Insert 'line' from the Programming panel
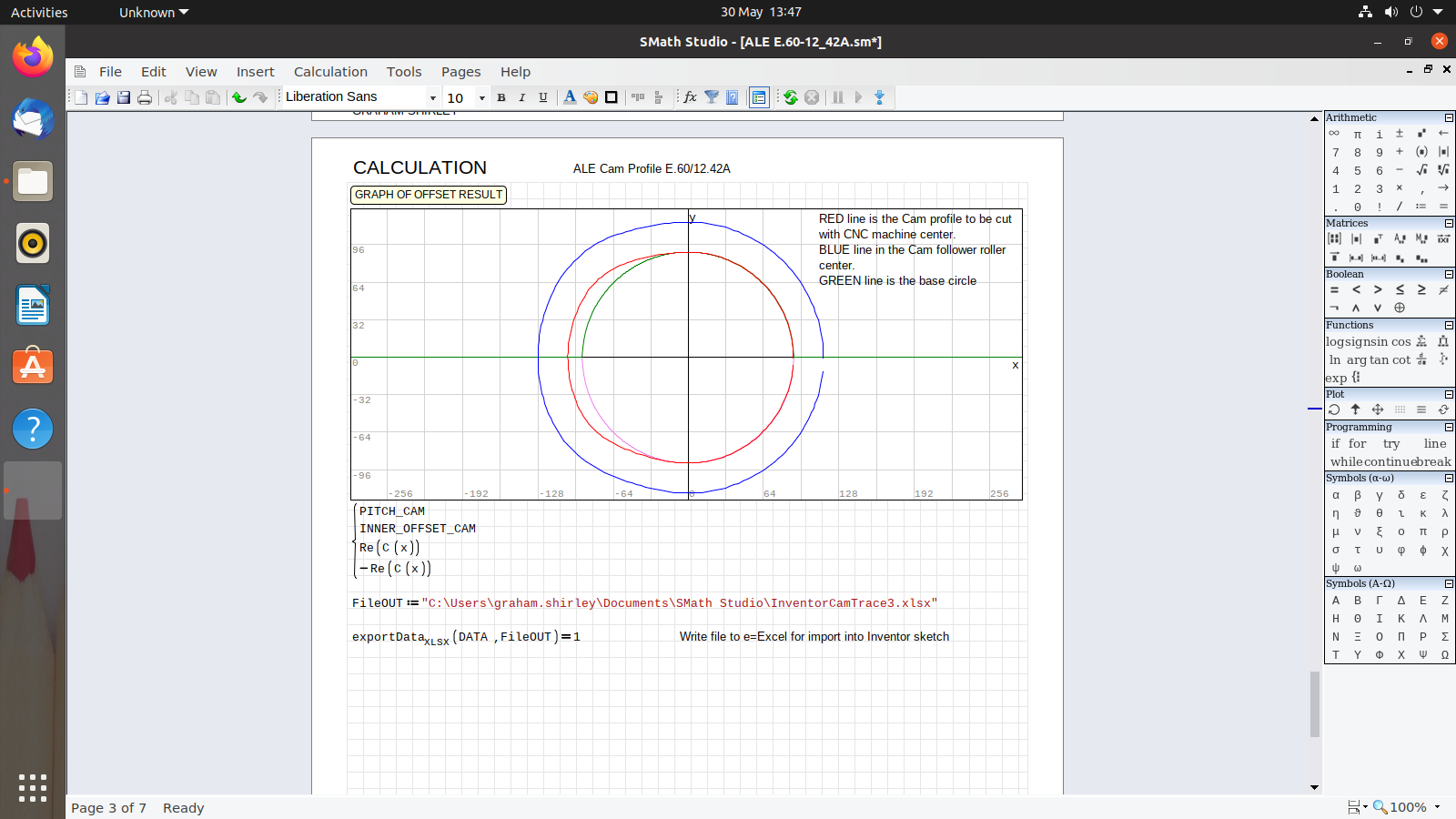Image resolution: width=1456 pixels, height=819 pixels. [1435, 444]
